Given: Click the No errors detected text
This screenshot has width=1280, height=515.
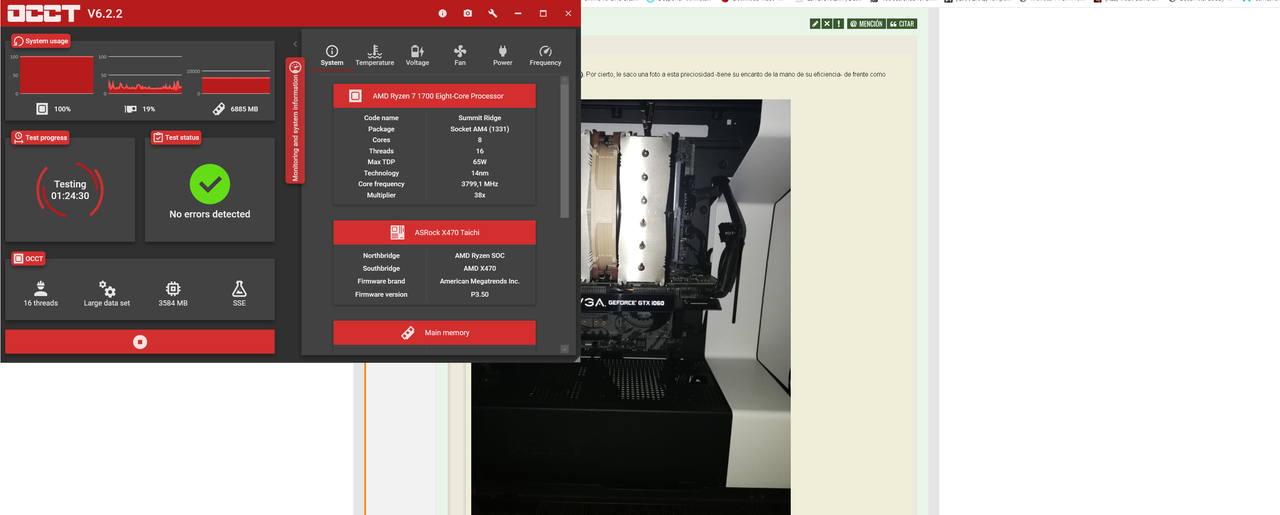Looking at the screenshot, I should pyautogui.click(x=210, y=214).
